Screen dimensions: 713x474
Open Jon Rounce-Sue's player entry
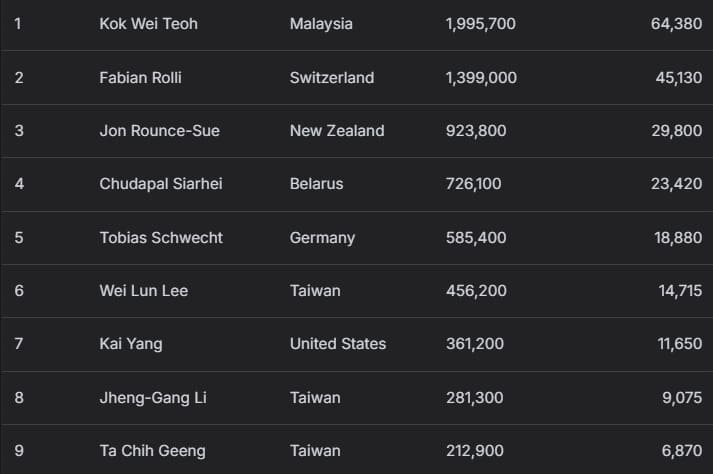[160, 131]
